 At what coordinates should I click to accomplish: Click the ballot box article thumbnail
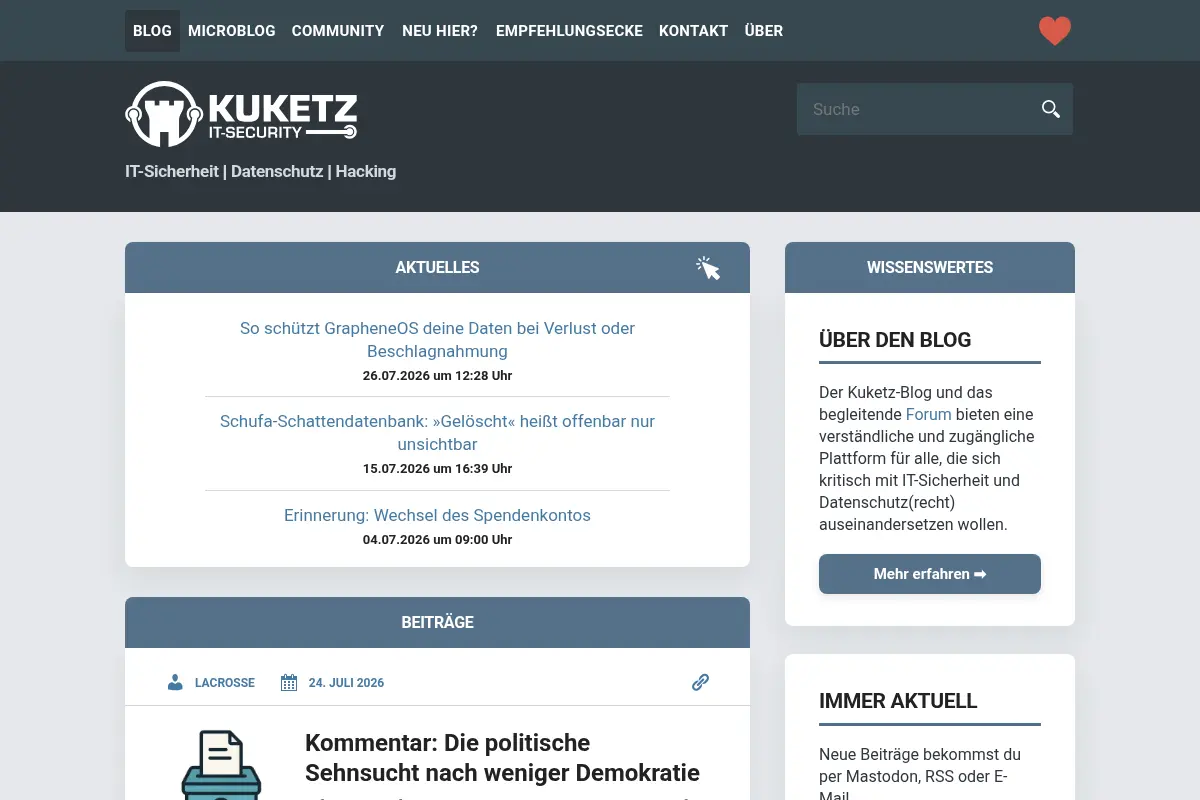click(221, 765)
